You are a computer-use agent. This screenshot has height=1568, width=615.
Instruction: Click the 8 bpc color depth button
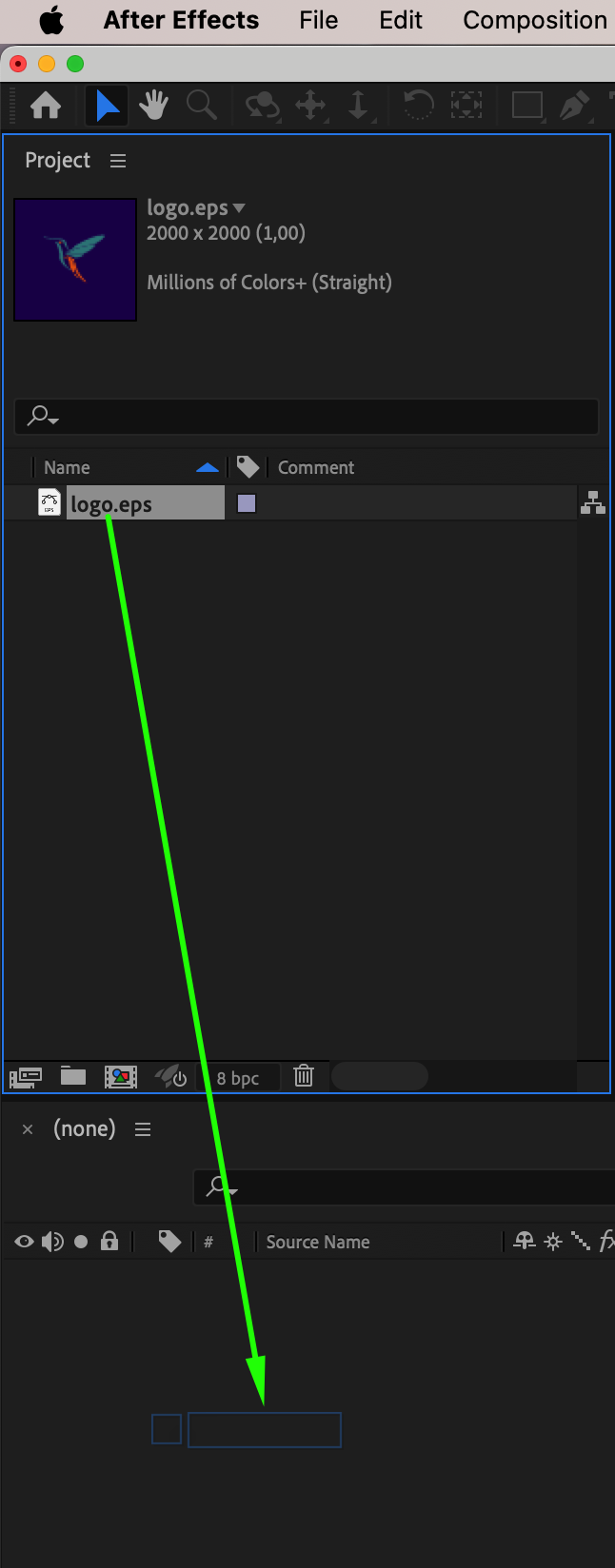tap(238, 1077)
